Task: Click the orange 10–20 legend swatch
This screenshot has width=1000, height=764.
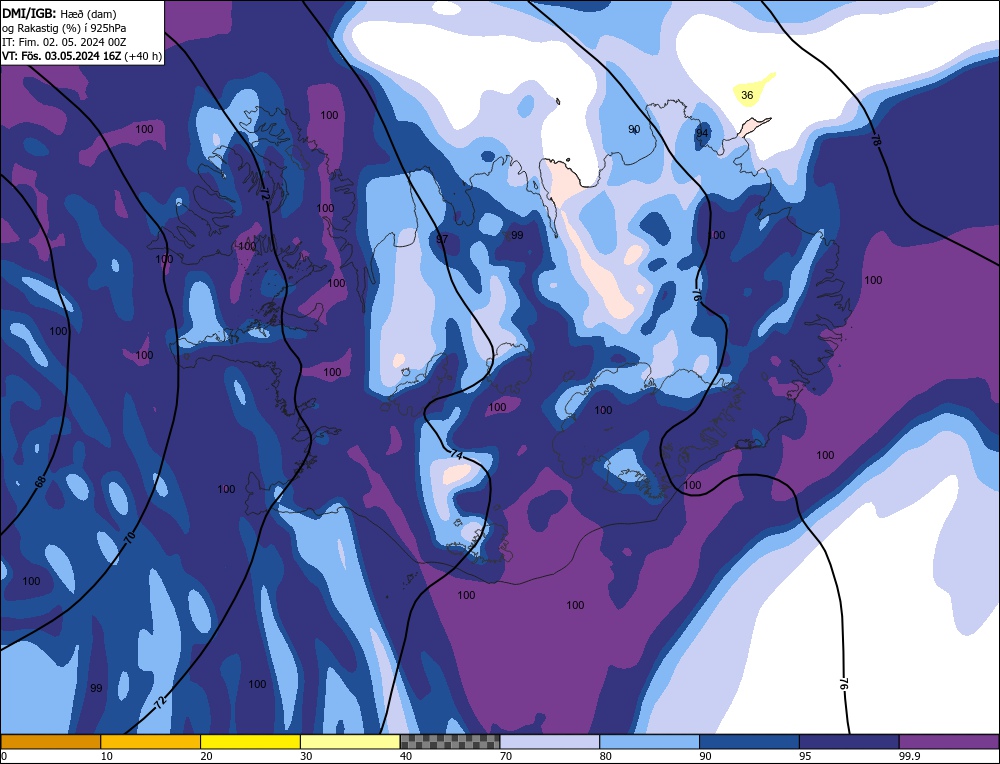Action: click(151, 742)
